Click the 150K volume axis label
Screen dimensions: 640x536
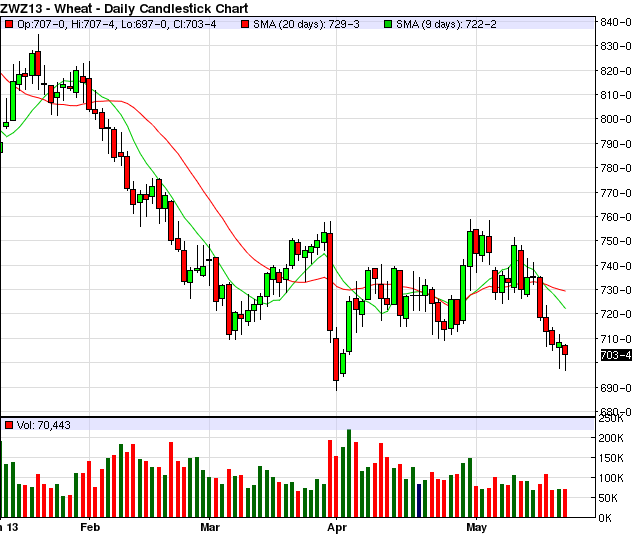pos(611,458)
